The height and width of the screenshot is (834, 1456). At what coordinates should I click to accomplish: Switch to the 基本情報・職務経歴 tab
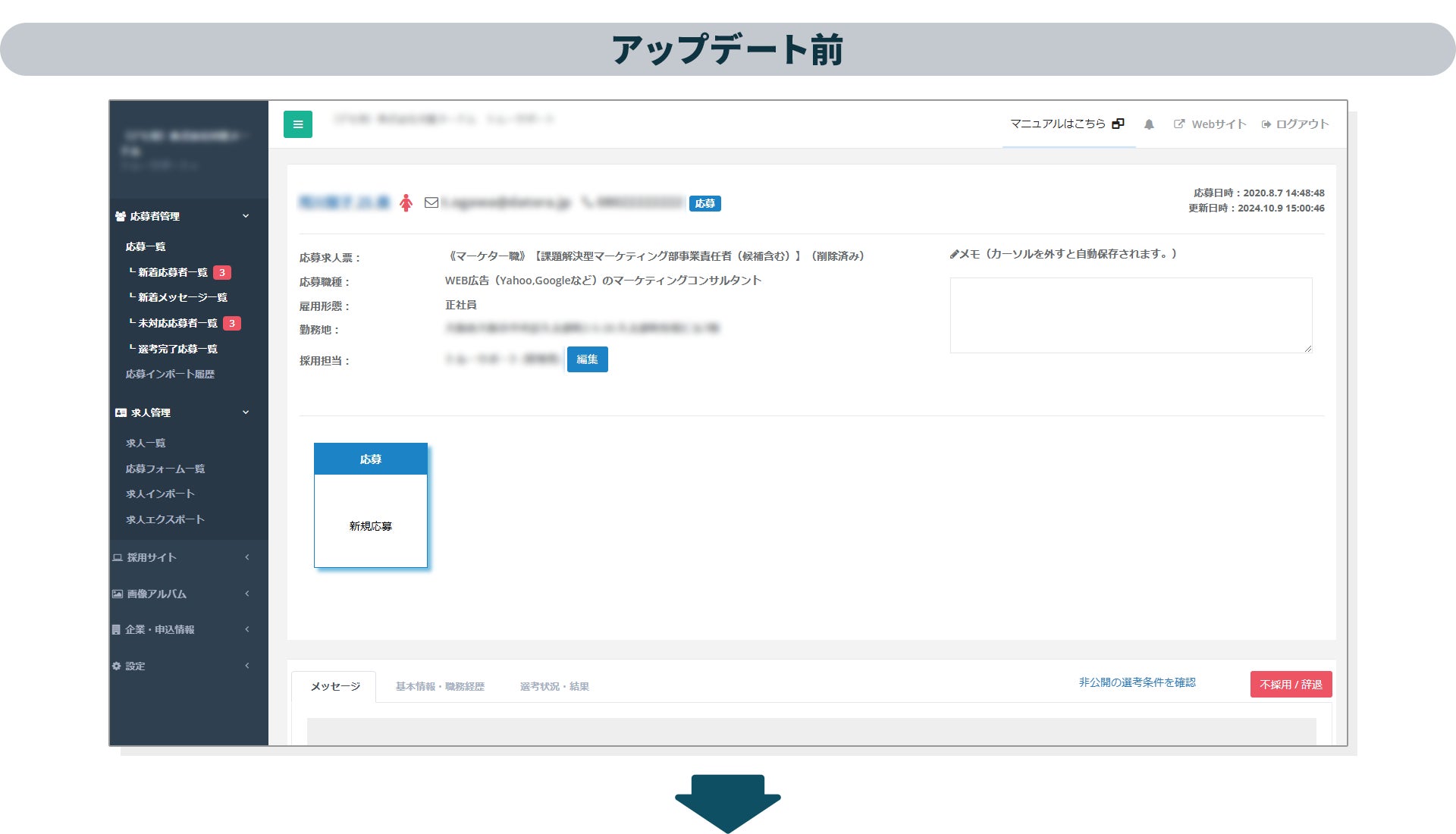click(440, 686)
